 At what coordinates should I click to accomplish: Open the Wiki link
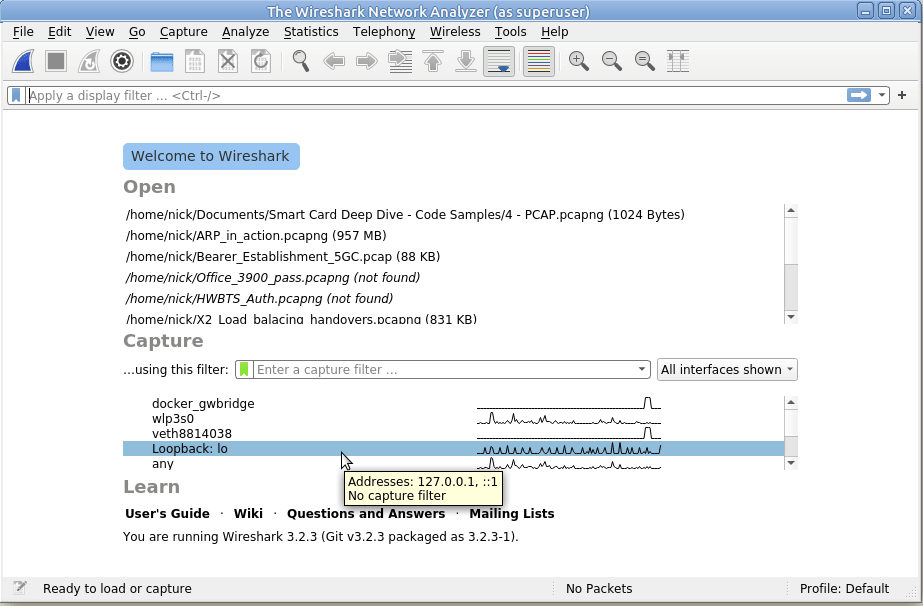click(x=248, y=514)
